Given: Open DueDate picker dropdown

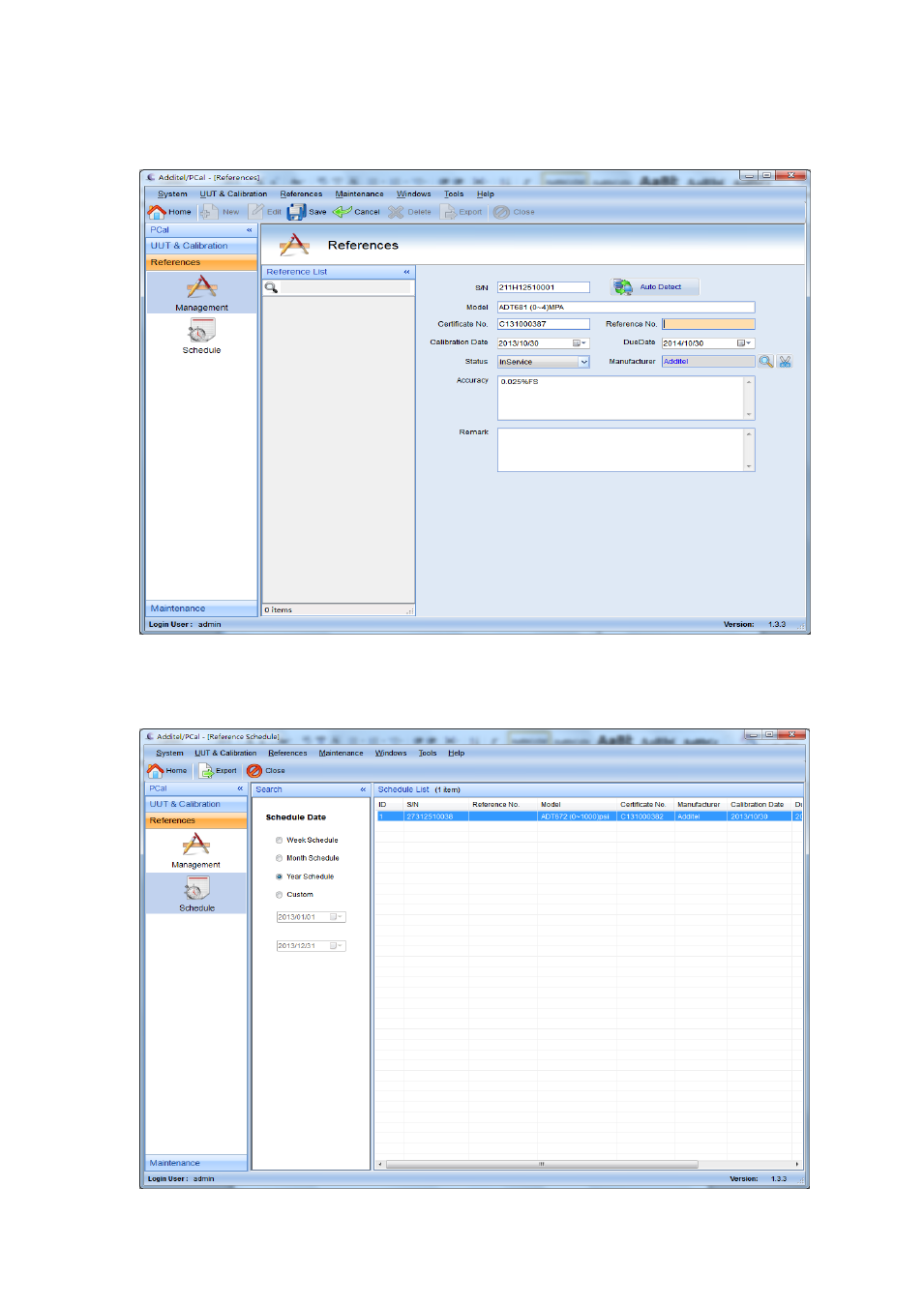Looking at the screenshot, I should click(744, 343).
